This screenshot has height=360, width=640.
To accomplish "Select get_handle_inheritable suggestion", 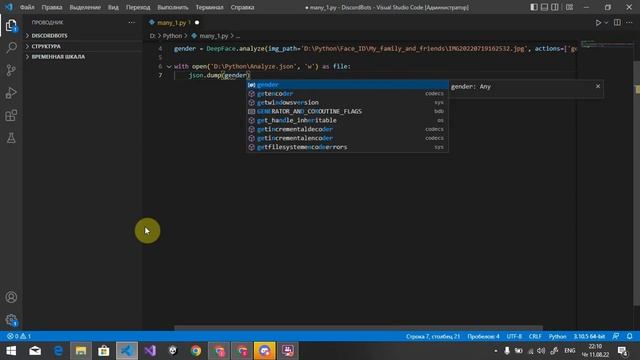I will click(347, 120).
